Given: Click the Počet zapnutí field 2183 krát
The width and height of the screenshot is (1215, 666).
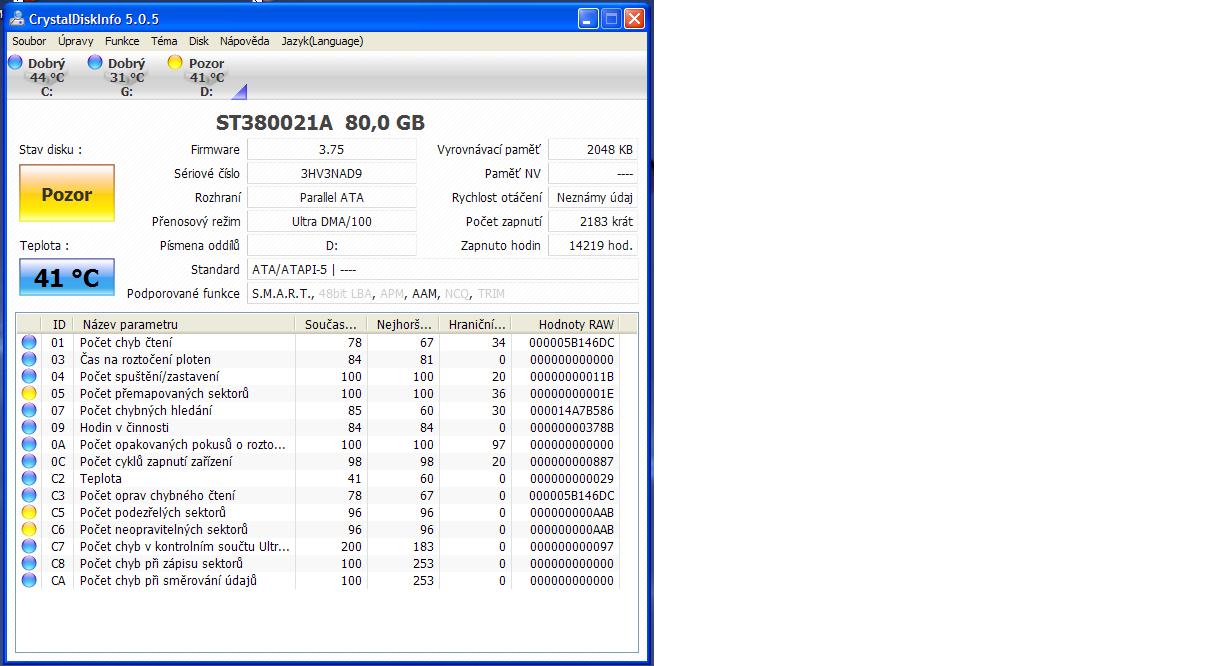Looking at the screenshot, I should pos(593,221).
